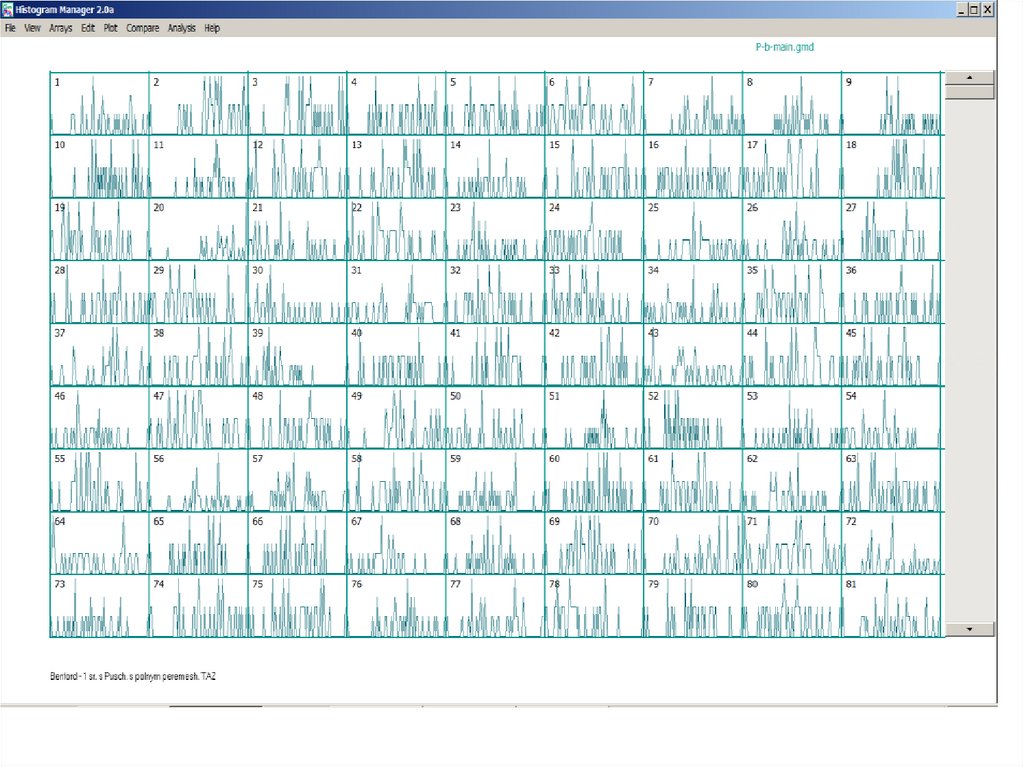Select histogram number 9
The image size is (1024, 767).
point(891,104)
